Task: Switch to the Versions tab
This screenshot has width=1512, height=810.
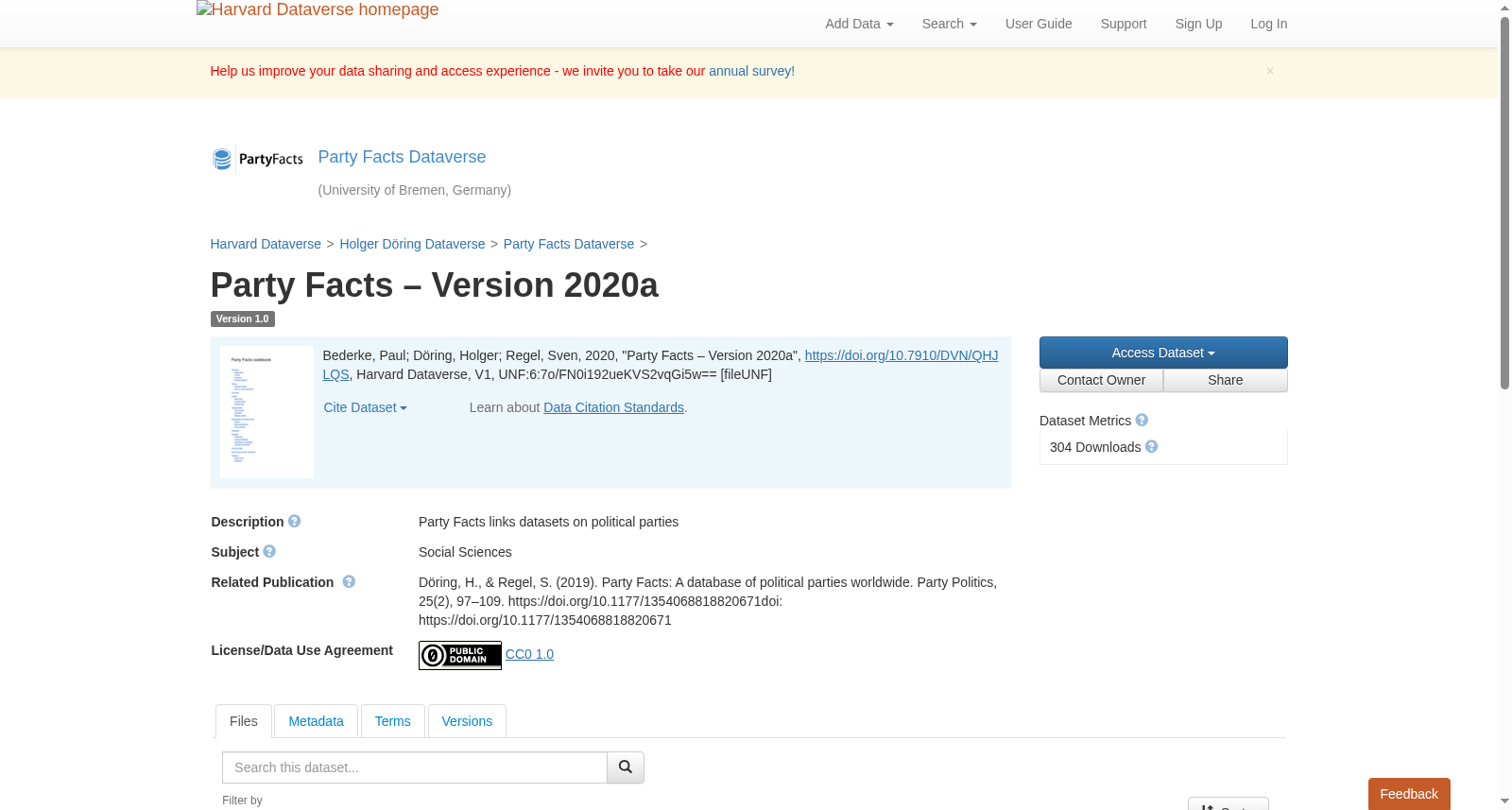Action: 467,721
